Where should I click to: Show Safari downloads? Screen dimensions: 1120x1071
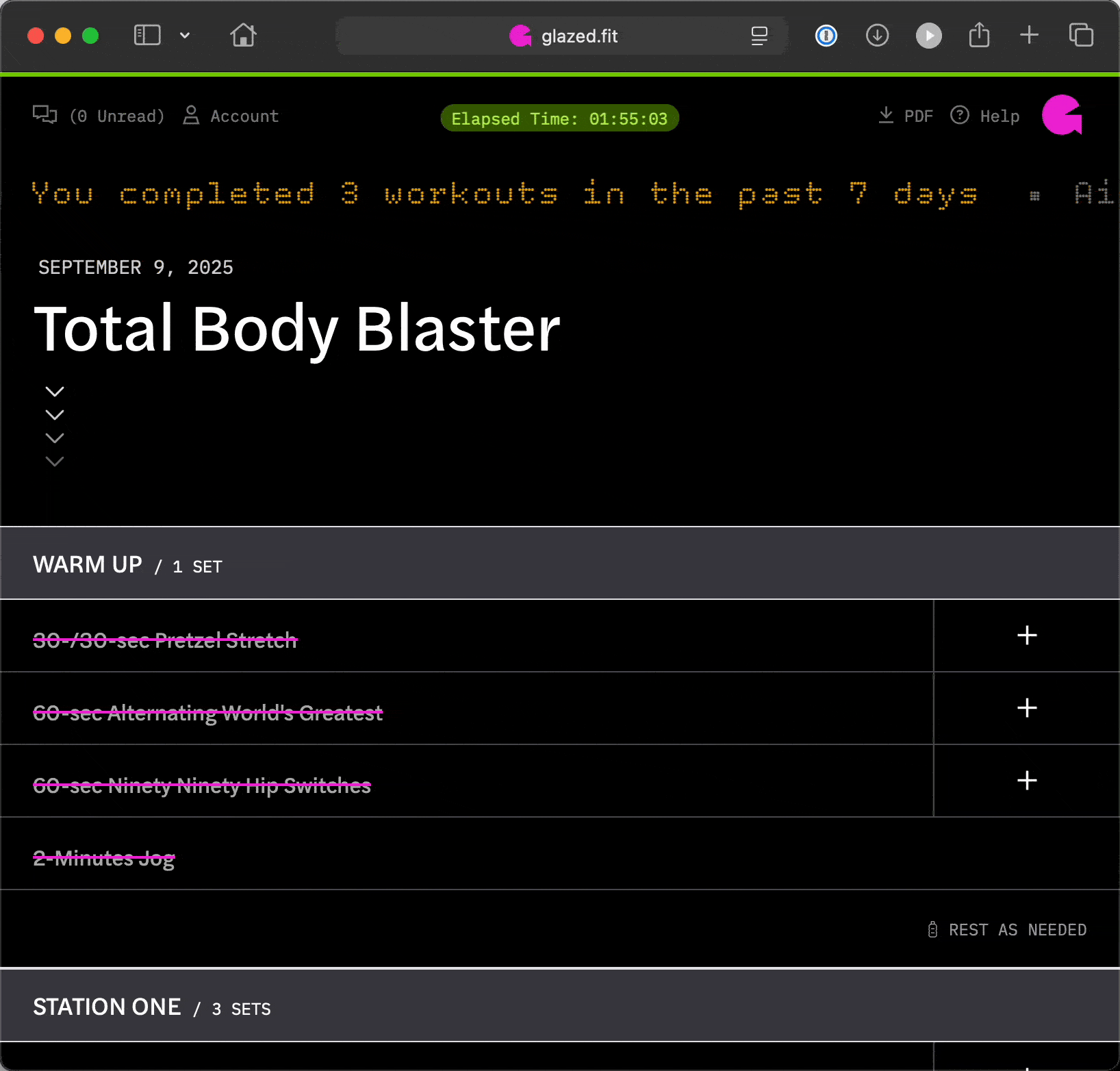pos(877,36)
